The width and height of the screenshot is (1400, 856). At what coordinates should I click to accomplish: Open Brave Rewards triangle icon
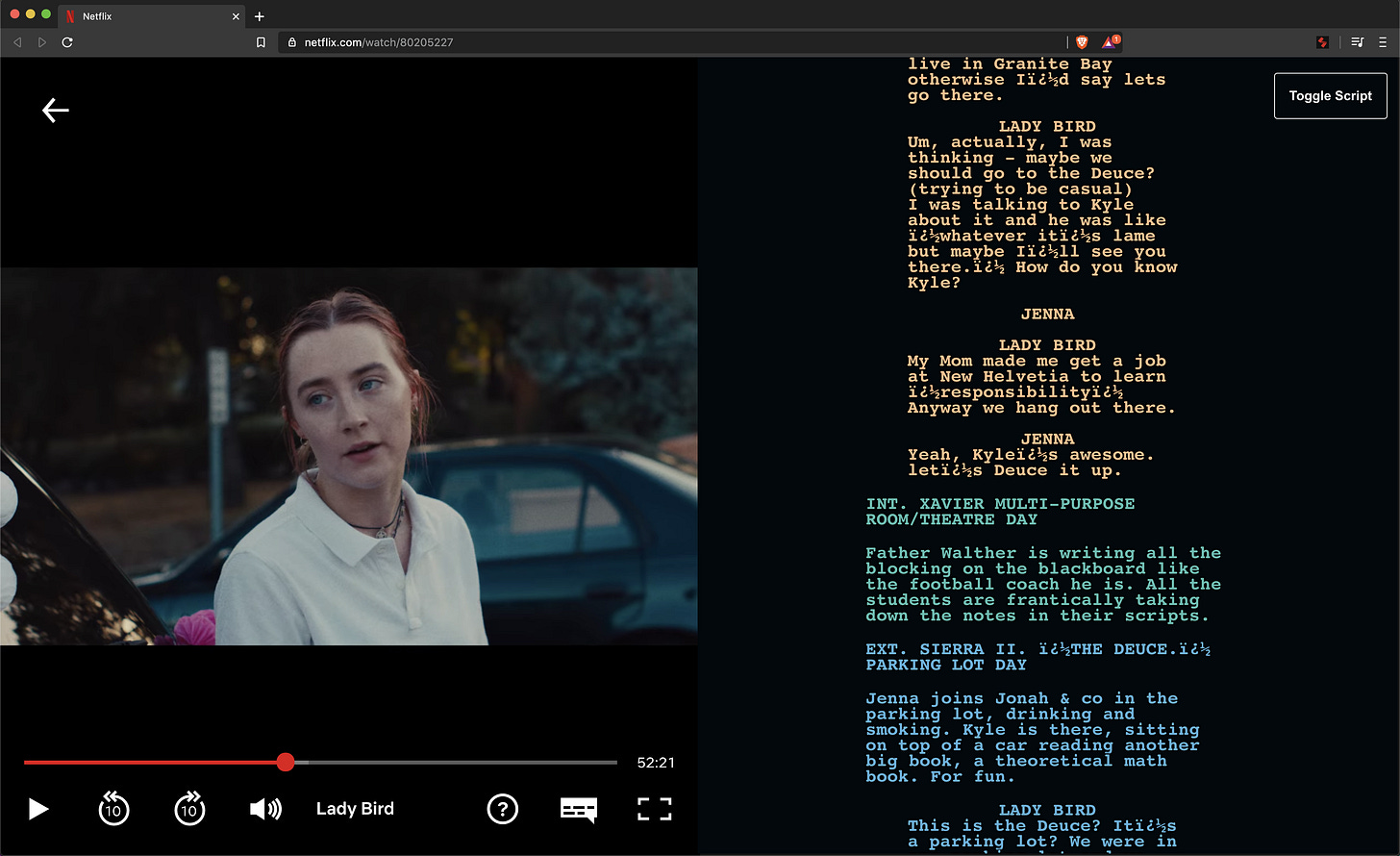pyautogui.click(x=1110, y=42)
